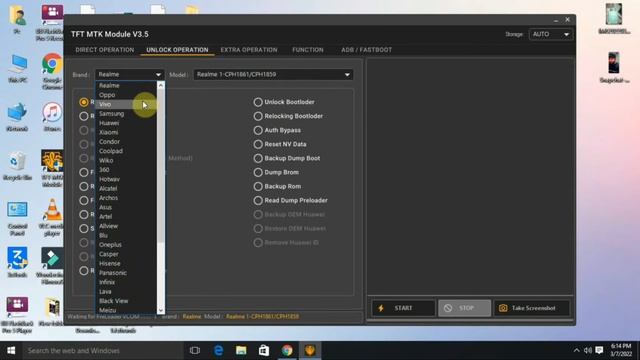This screenshot has width=640, height=360.
Task: Pick Black View in the brand list
Action: (x=126, y=301)
